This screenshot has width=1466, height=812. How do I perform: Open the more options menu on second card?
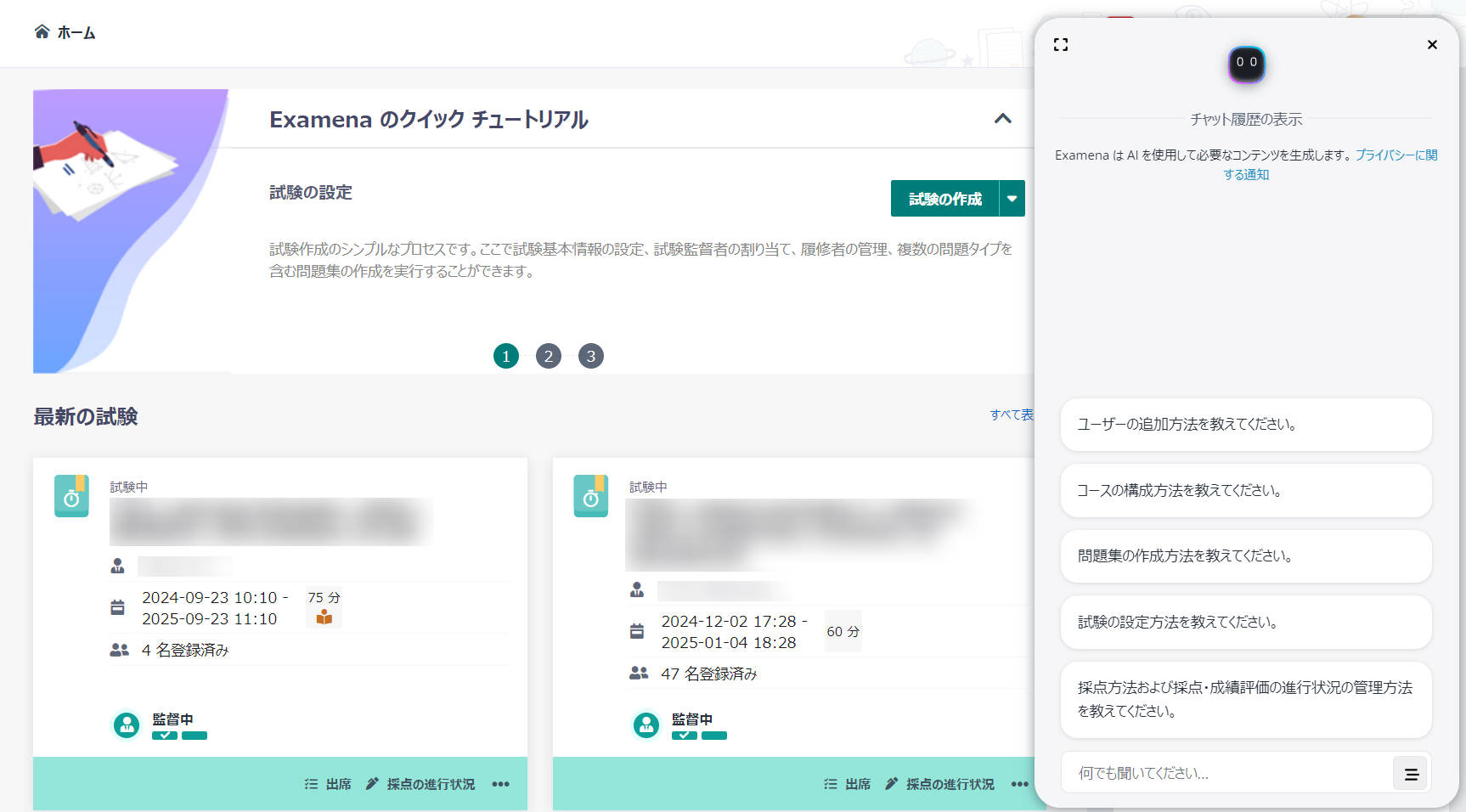(1020, 784)
